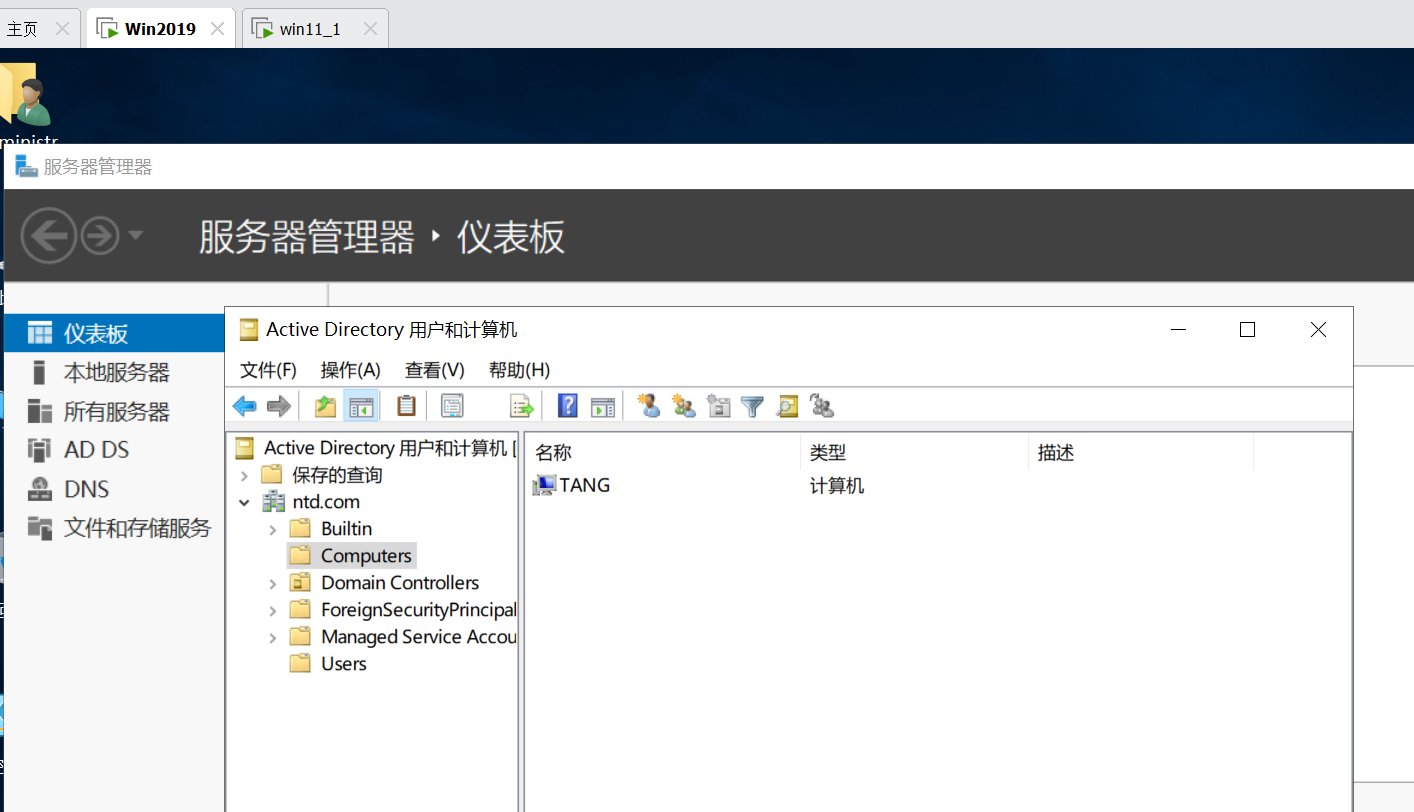
Task: Click the 计算机 type cell for TANG
Action: pos(837,486)
